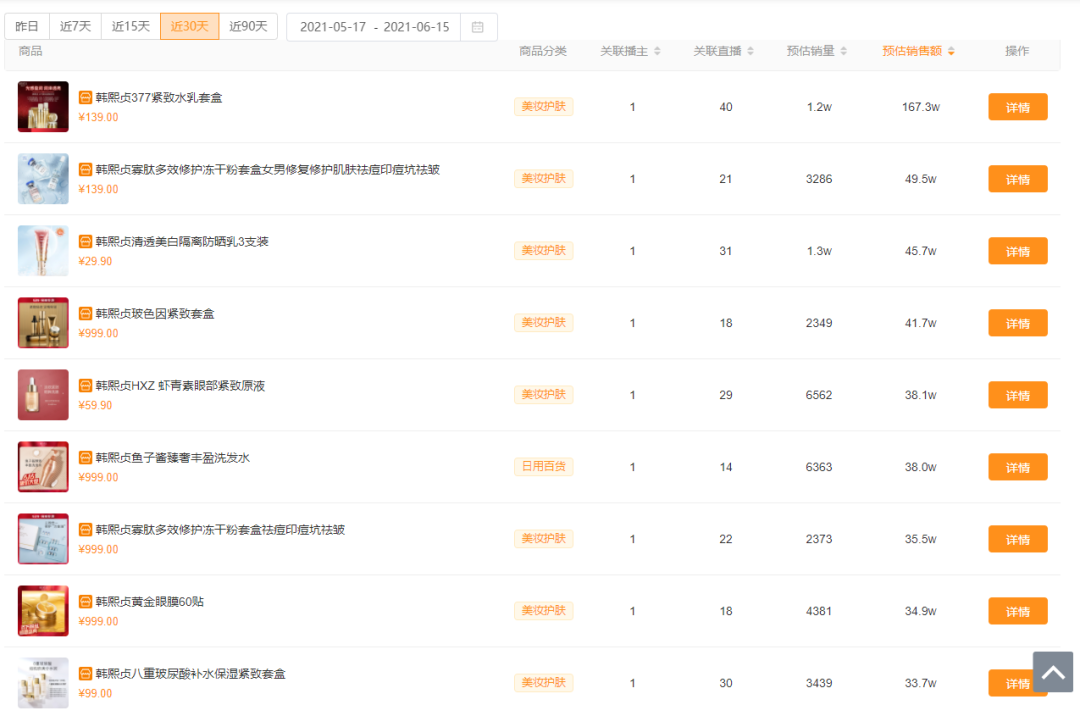This screenshot has height=716, width=1080.
Task: Click thumbnail of 韩熙贞黄金眼膜60贴
Action: pos(43,611)
